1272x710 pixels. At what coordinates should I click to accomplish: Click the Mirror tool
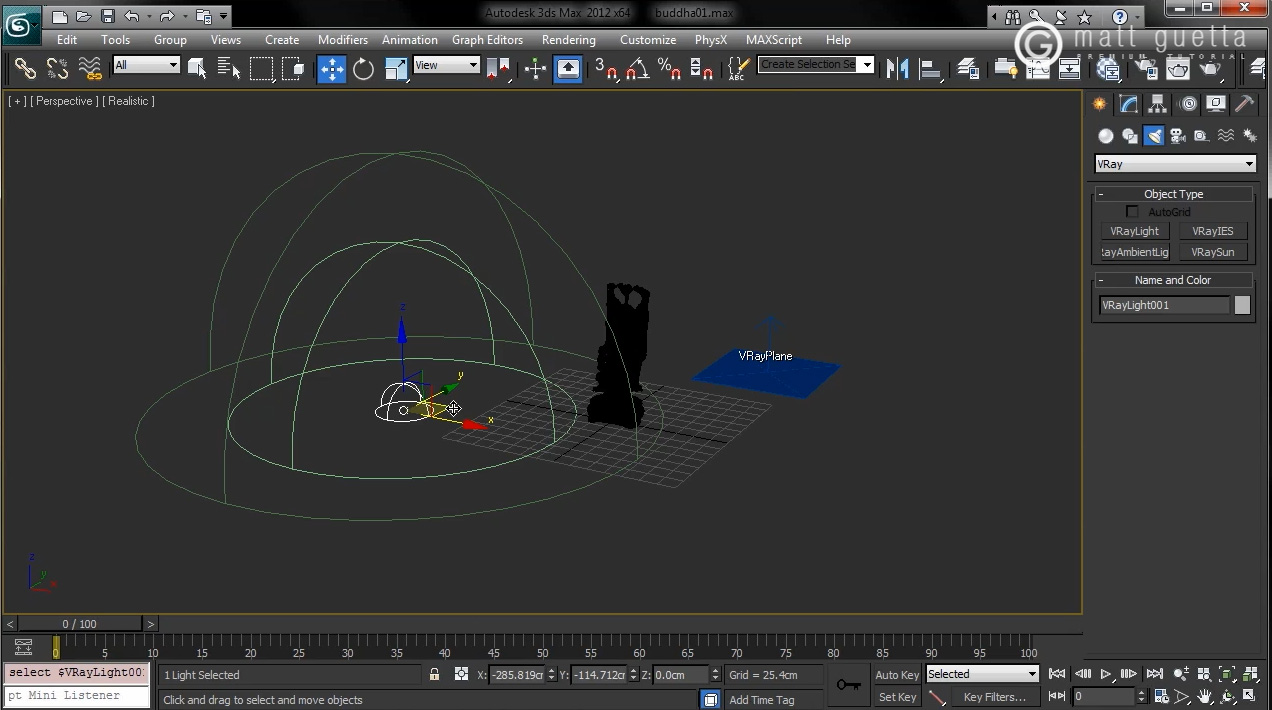[x=898, y=68]
